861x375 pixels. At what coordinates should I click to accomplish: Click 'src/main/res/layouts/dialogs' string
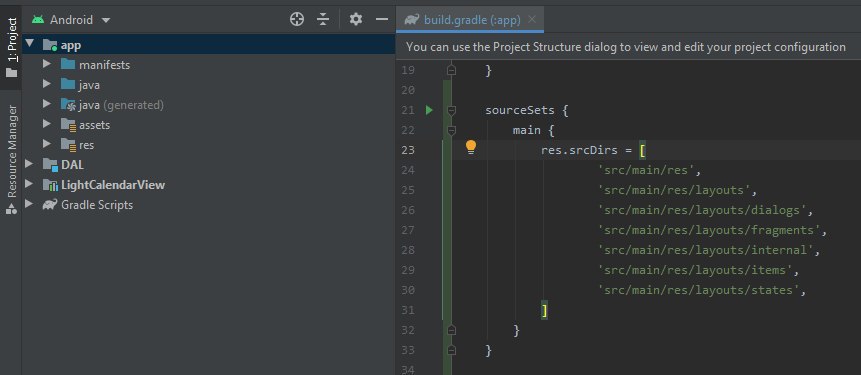click(702, 210)
